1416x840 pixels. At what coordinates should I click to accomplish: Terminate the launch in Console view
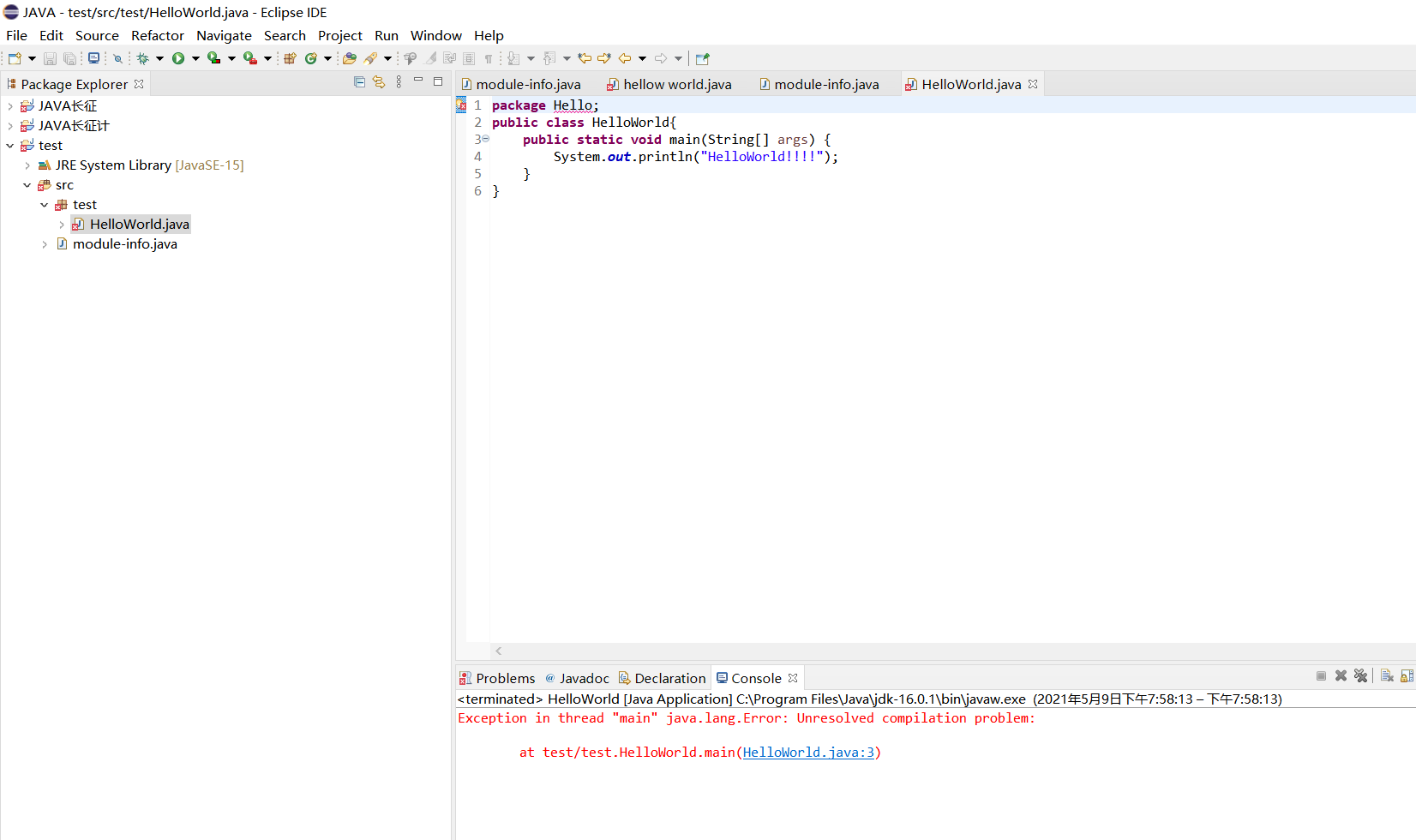coord(1321,676)
